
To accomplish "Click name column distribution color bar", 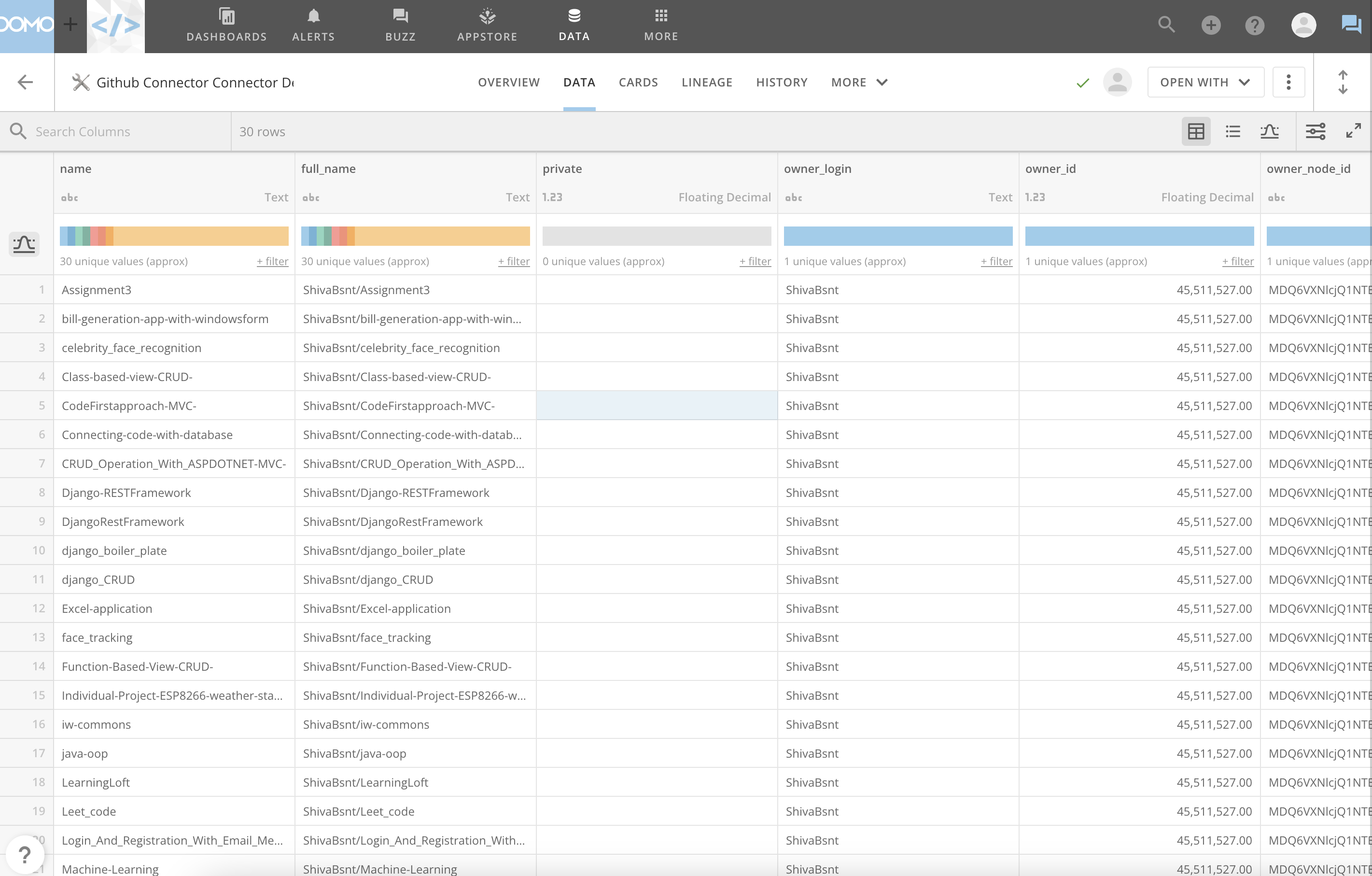I will (x=174, y=236).
